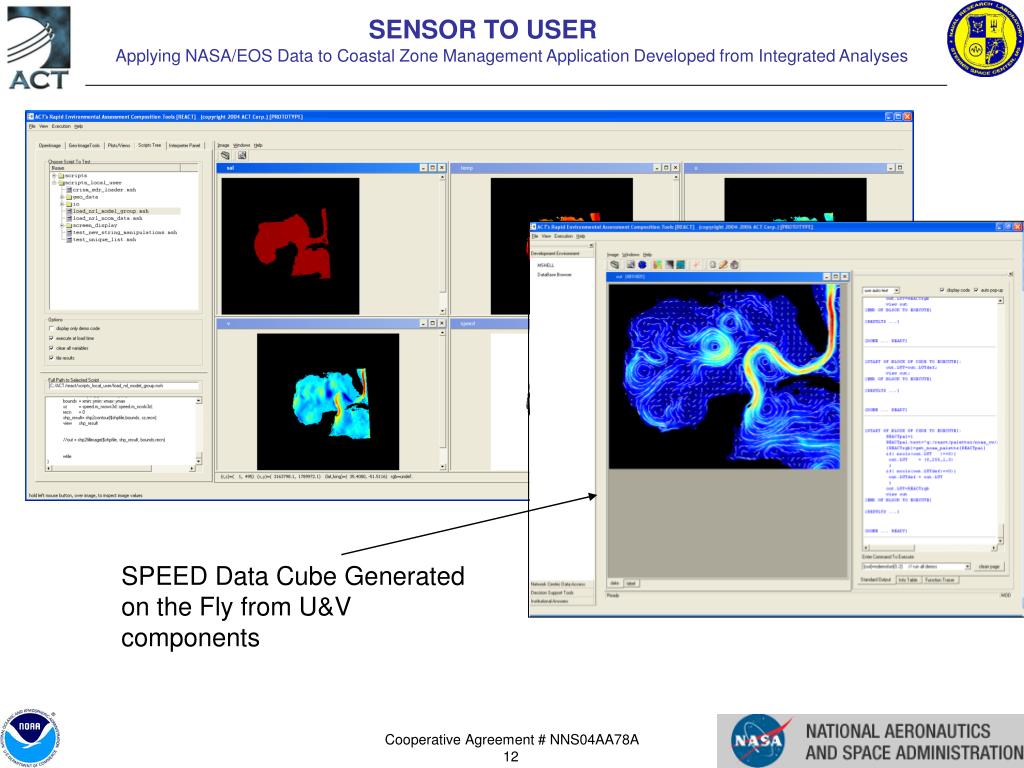1024x768 pixels.
Task: Collapse the scripts_local_user folder node
Action: pyautogui.click(x=54, y=183)
